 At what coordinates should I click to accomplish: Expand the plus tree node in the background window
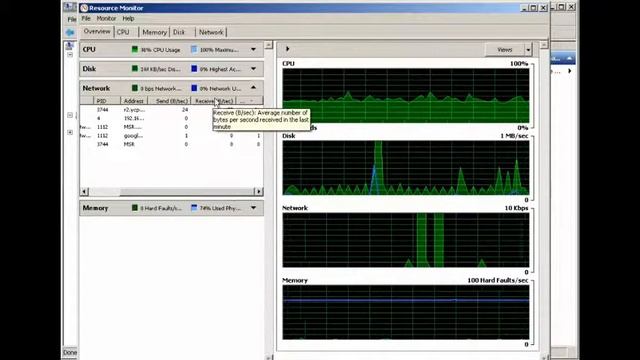pos(70,132)
